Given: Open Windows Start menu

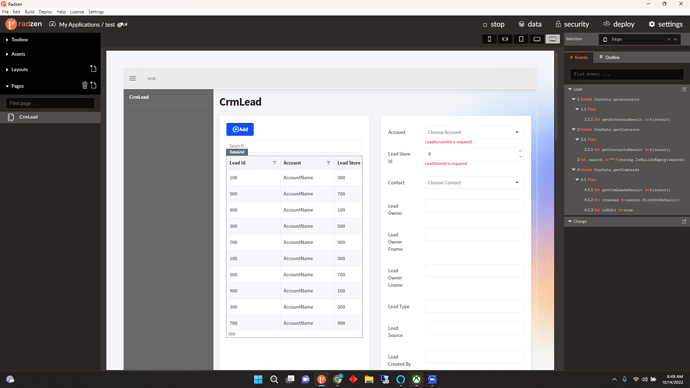Looking at the screenshot, I should point(258,379).
